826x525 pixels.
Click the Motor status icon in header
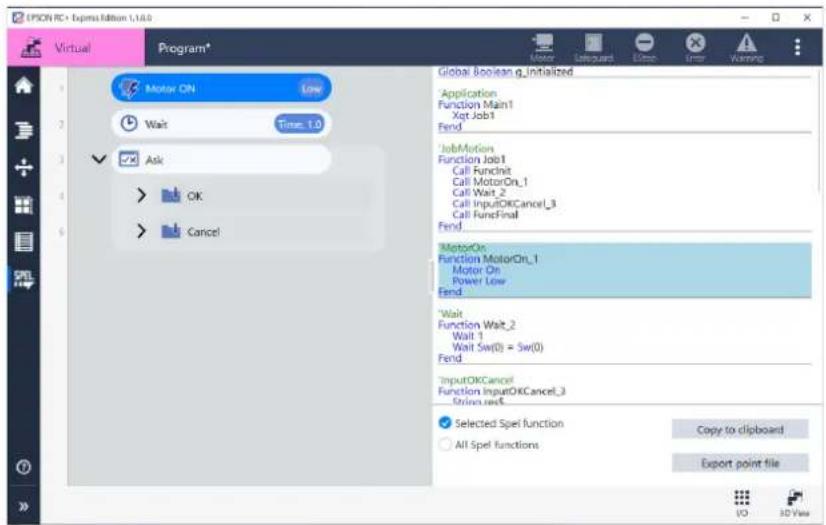(542, 47)
